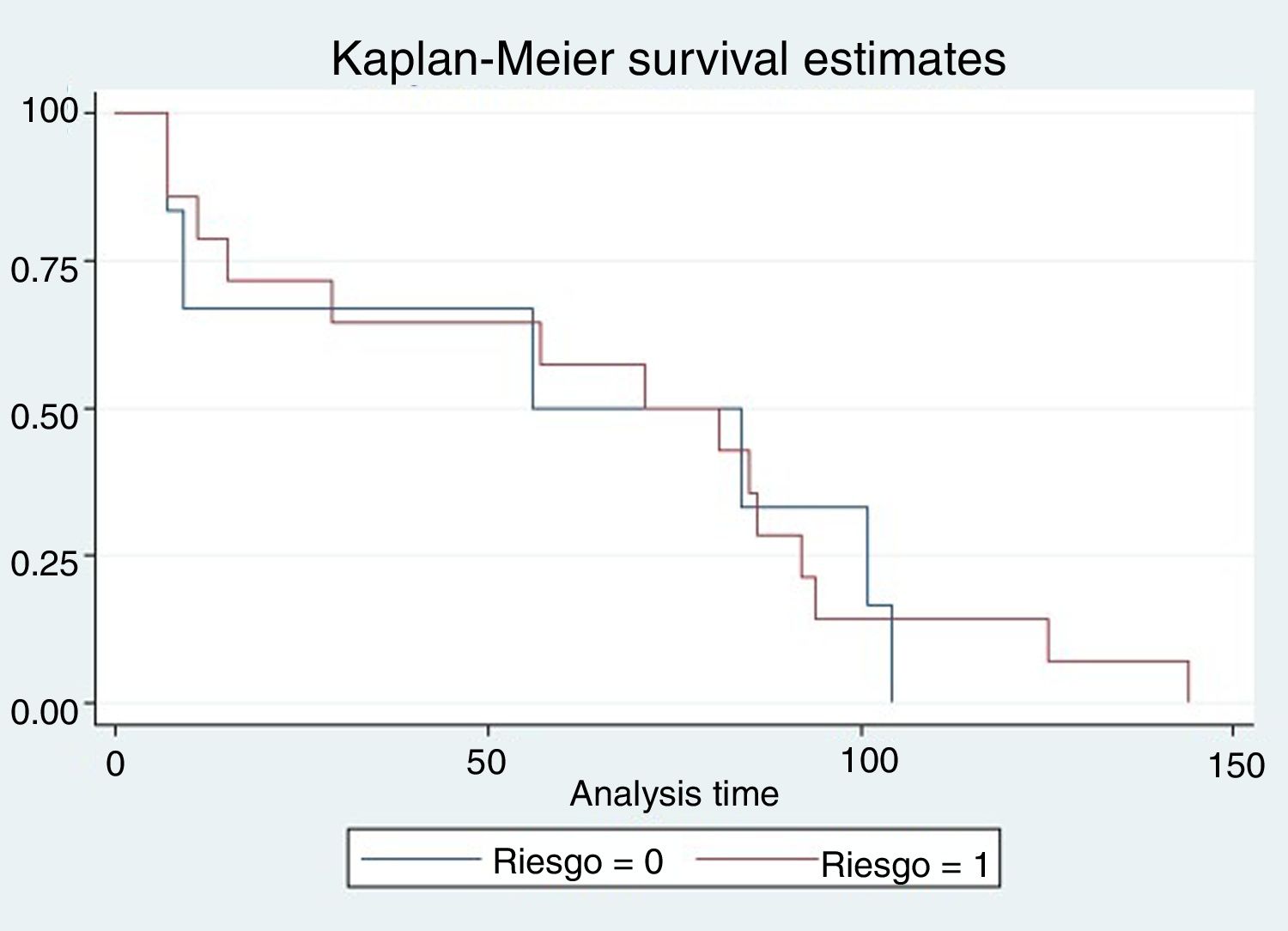Pick the red line sample in the legend
1288x931 pixels.
tap(756, 858)
